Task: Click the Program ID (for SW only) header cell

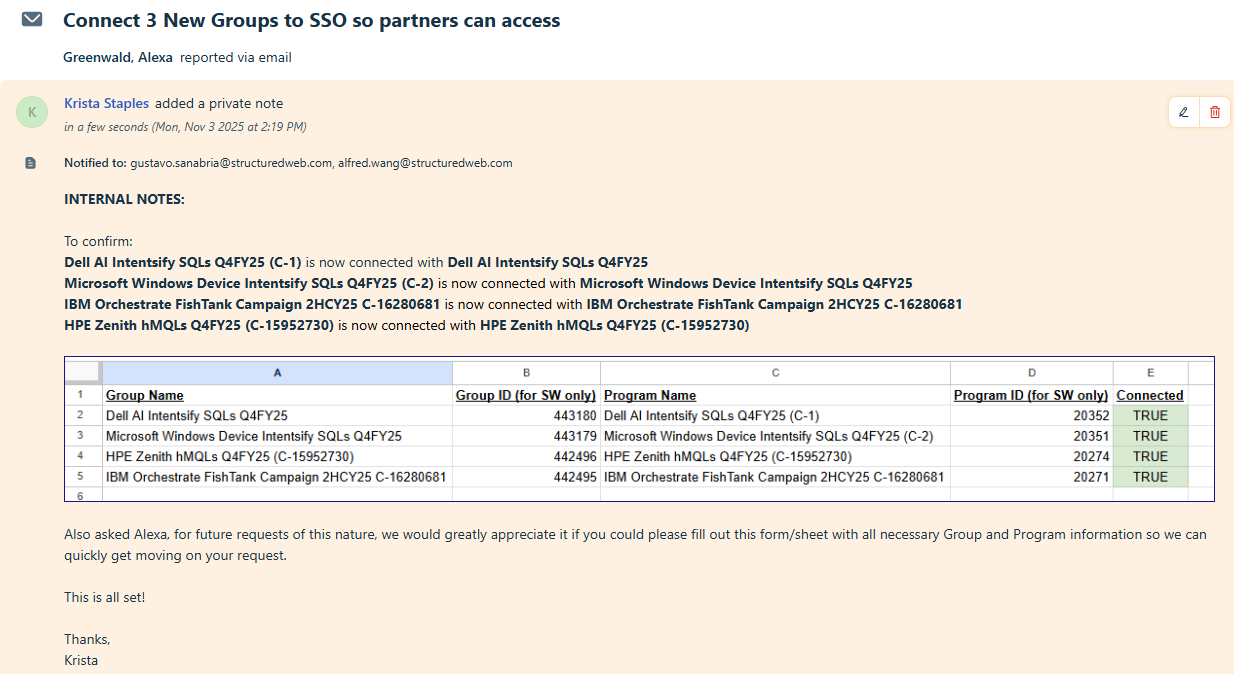Action: [x=1030, y=395]
